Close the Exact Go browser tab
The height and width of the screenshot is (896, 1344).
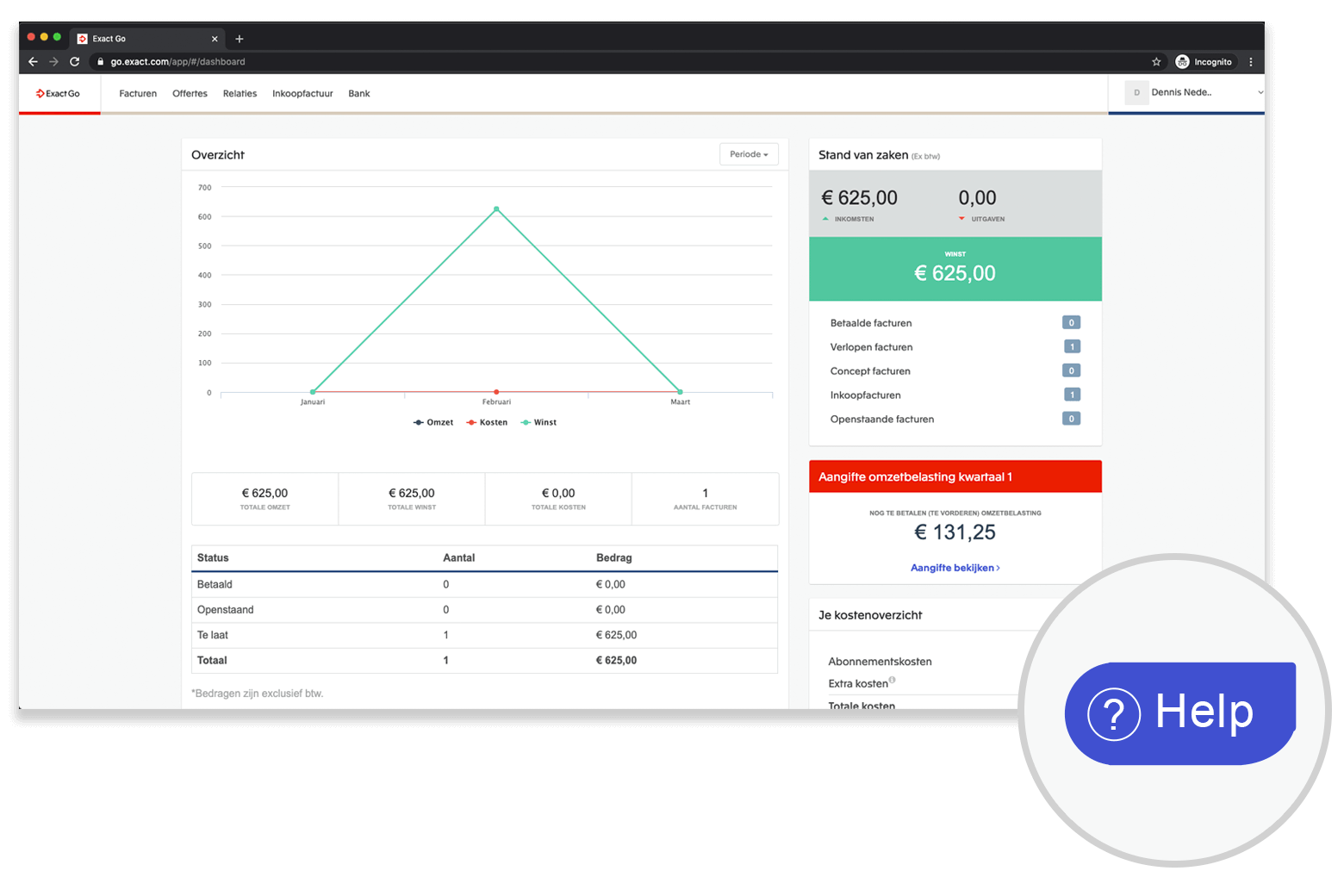click(x=215, y=39)
